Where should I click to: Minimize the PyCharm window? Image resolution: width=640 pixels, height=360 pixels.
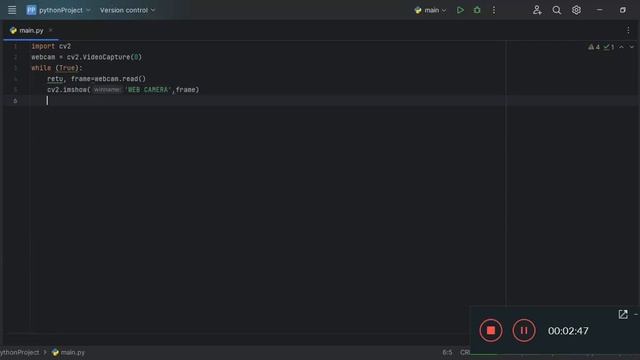point(599,10)
